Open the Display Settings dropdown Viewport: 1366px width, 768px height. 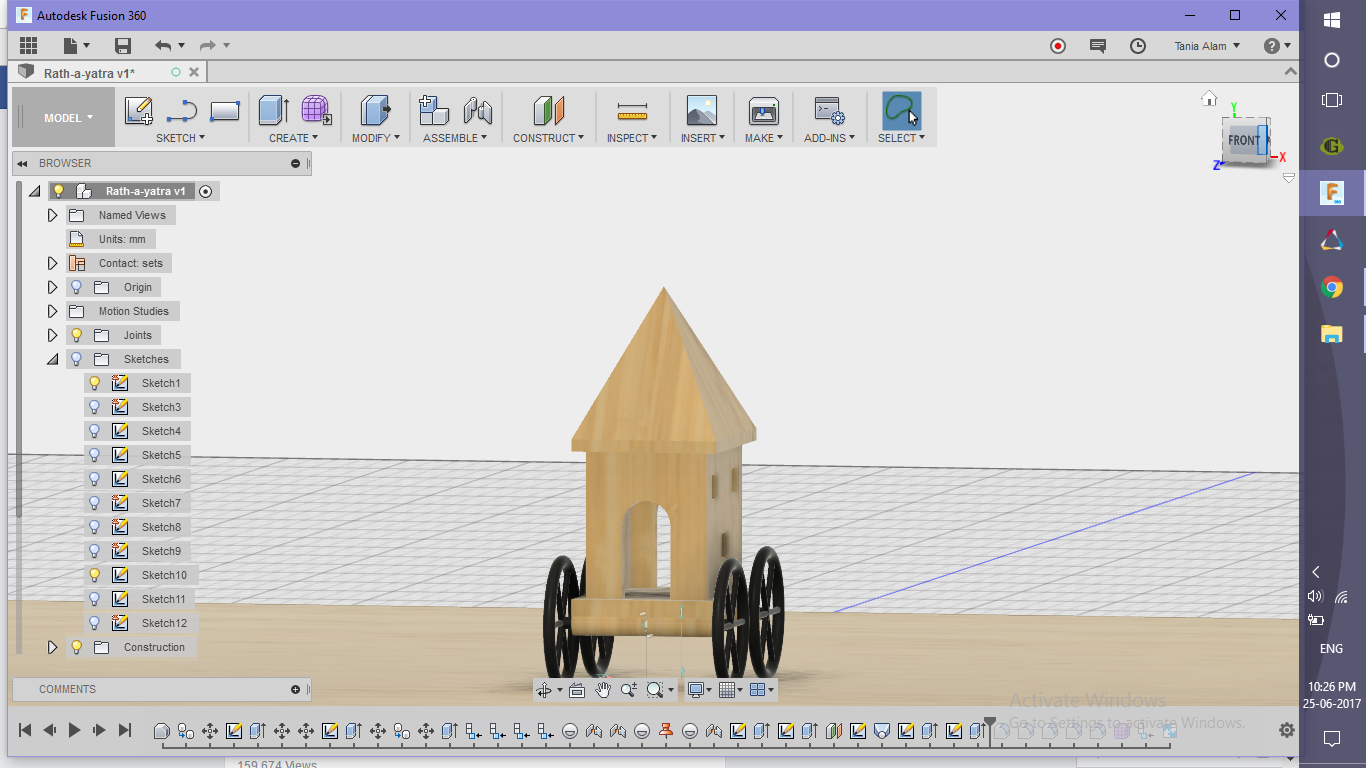point(700,689)
